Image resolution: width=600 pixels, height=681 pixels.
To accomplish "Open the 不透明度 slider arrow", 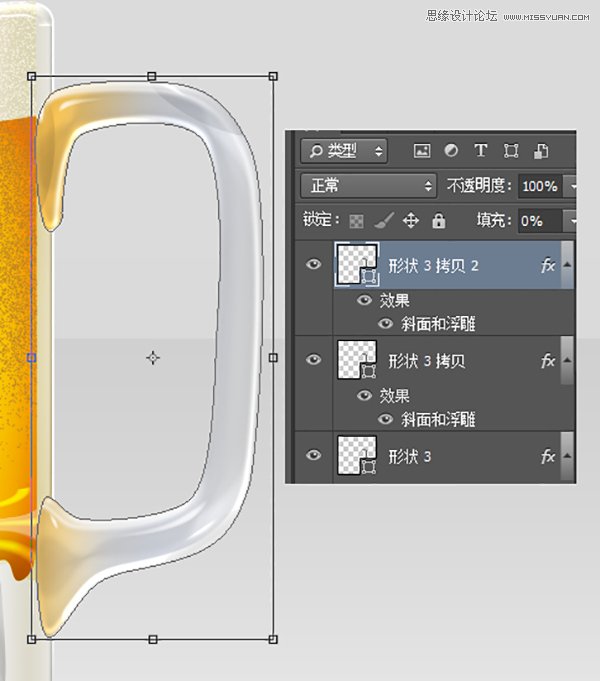I will click(x=570, y=186).
